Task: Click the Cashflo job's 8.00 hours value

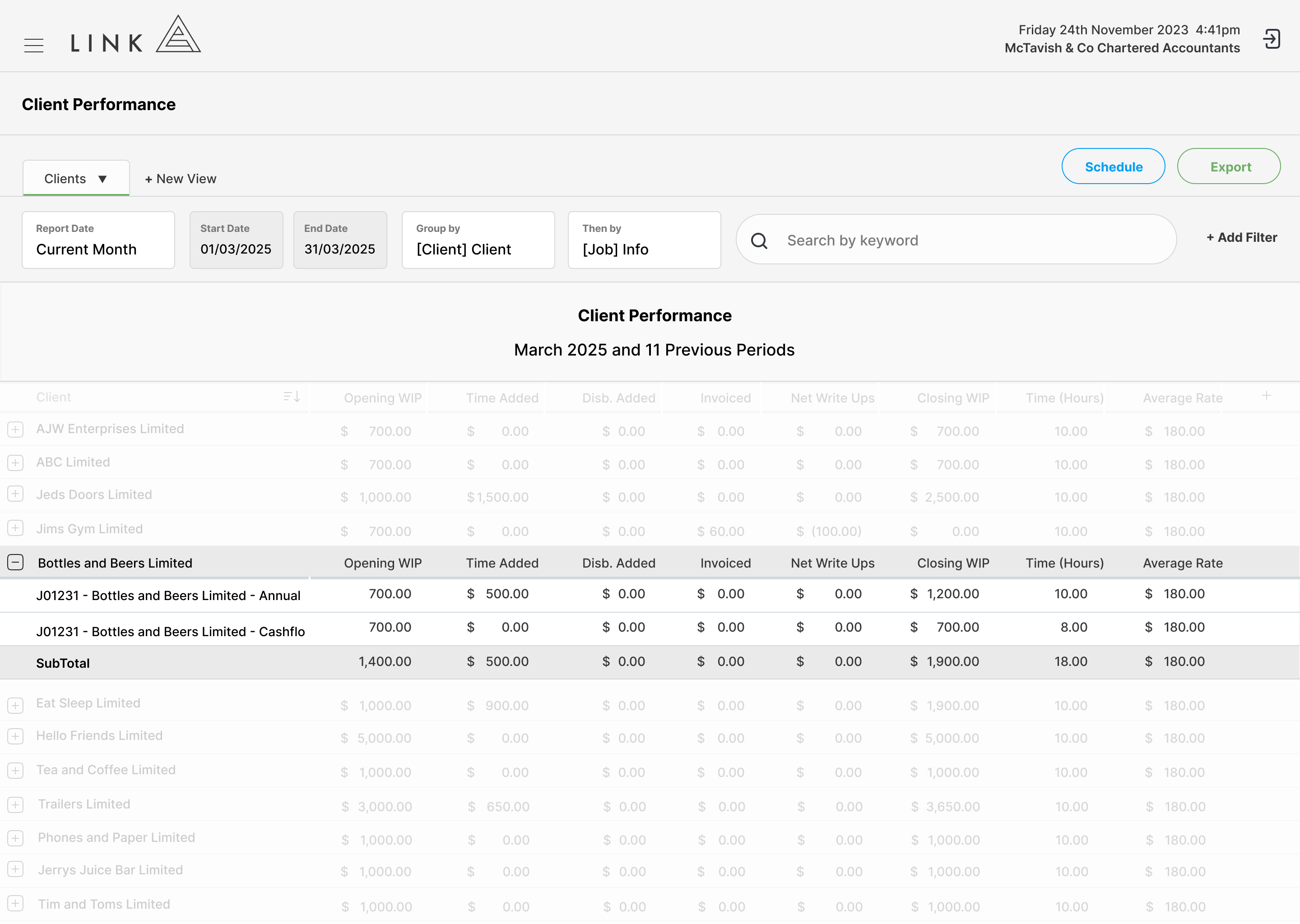Action: (1073, 627)
